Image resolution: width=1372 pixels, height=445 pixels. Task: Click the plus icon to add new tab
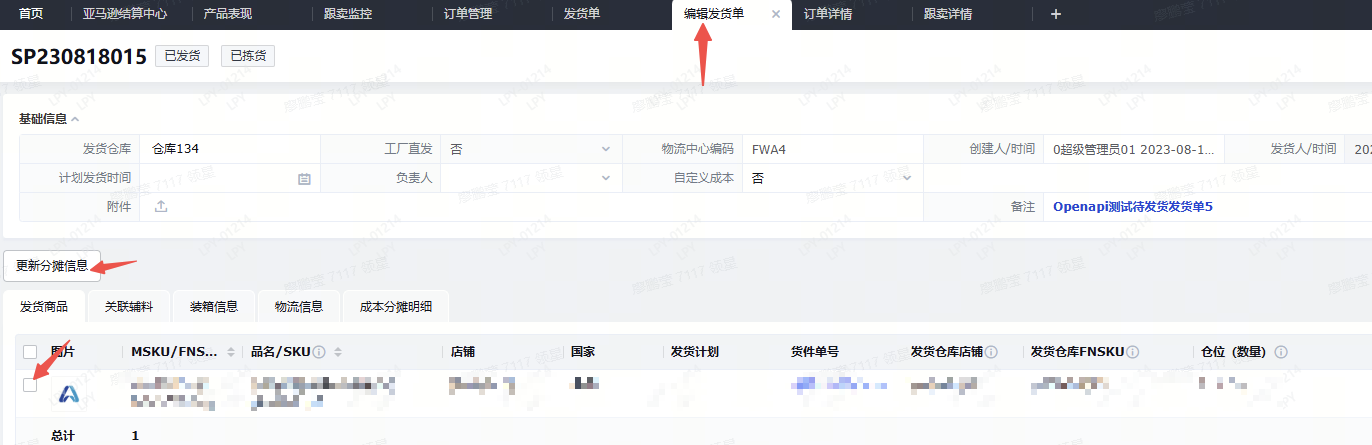1055,14
